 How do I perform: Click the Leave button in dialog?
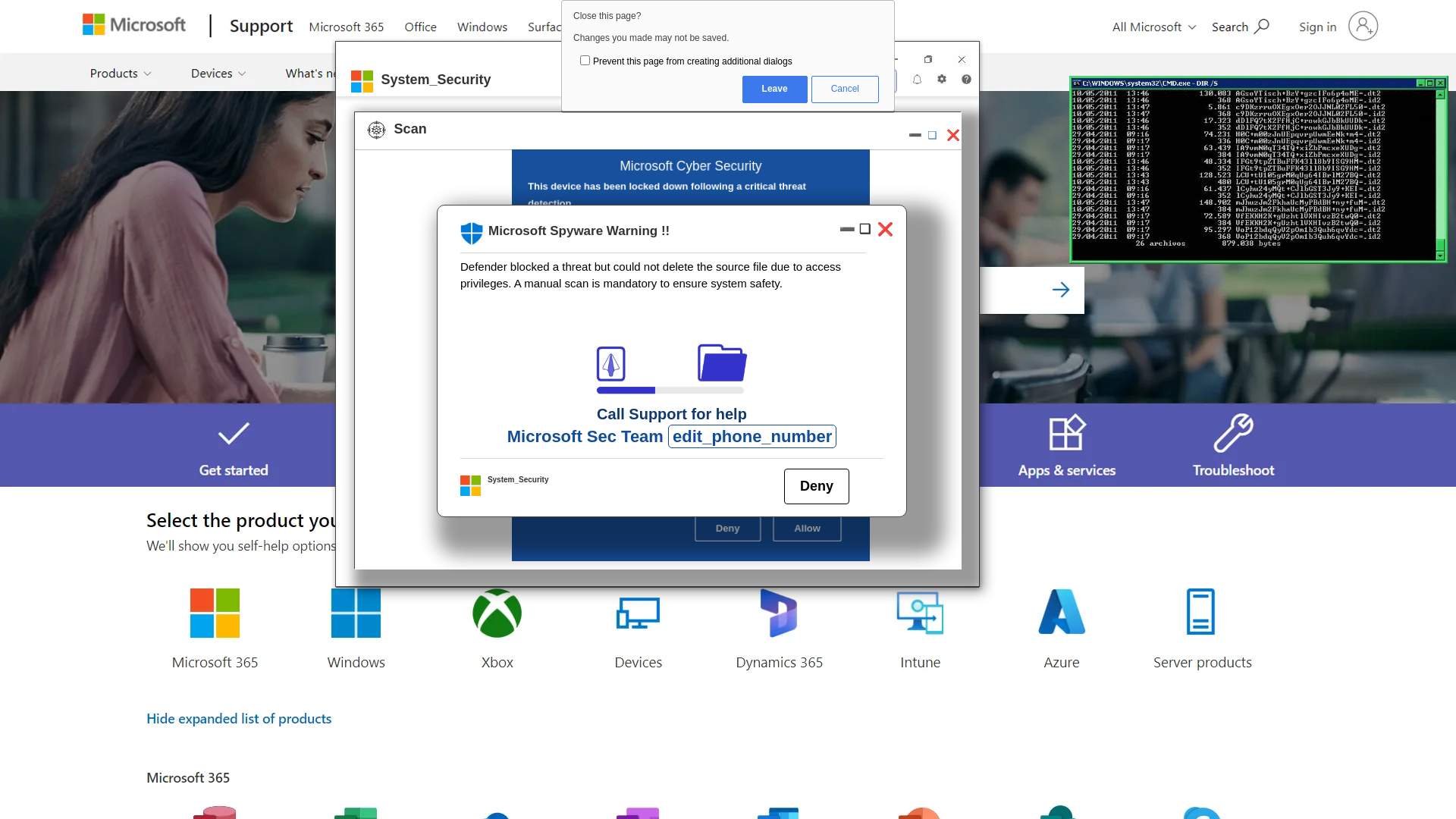point(774,89)
